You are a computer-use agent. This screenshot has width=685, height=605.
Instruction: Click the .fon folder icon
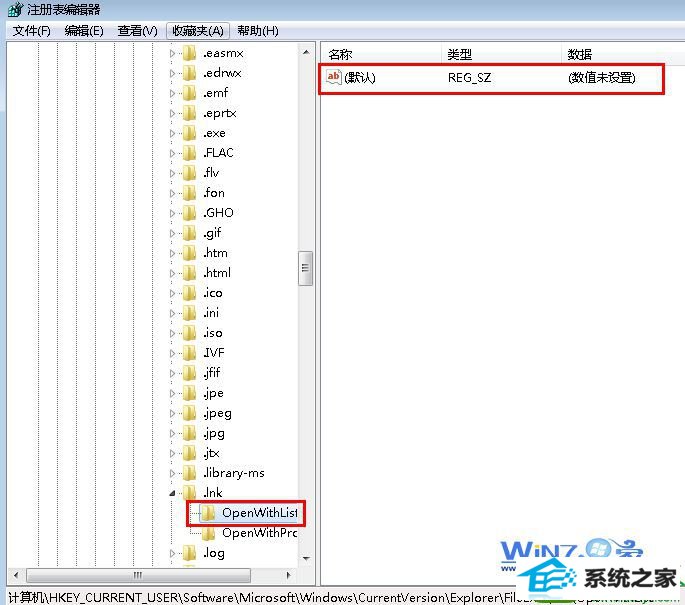[x=190, y=193]
